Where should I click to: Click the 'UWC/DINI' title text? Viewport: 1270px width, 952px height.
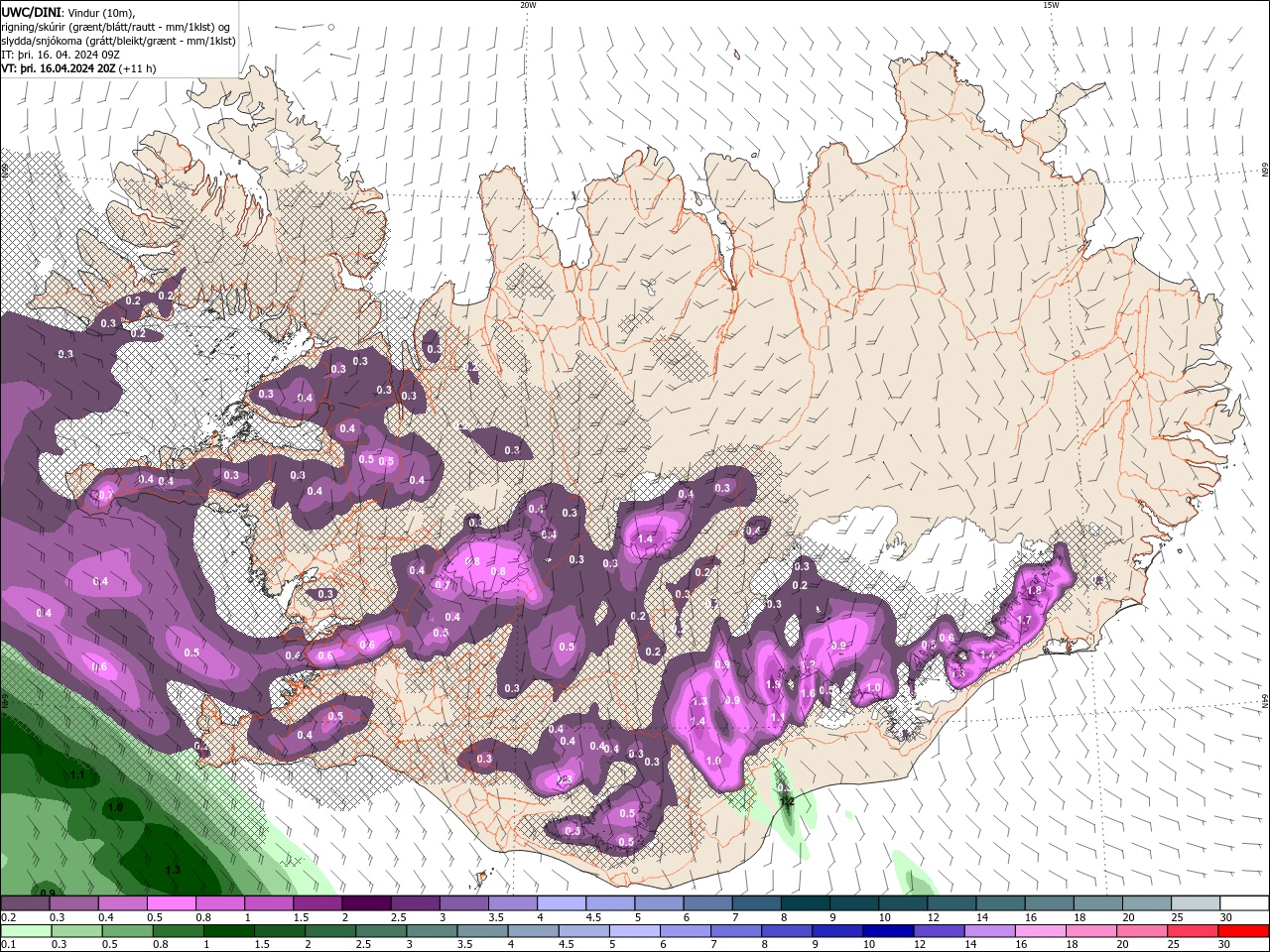(32, 12)
